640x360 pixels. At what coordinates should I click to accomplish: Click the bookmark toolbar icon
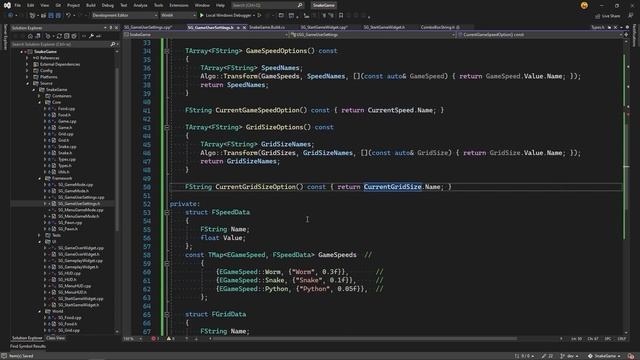click(x=341, y=16)
